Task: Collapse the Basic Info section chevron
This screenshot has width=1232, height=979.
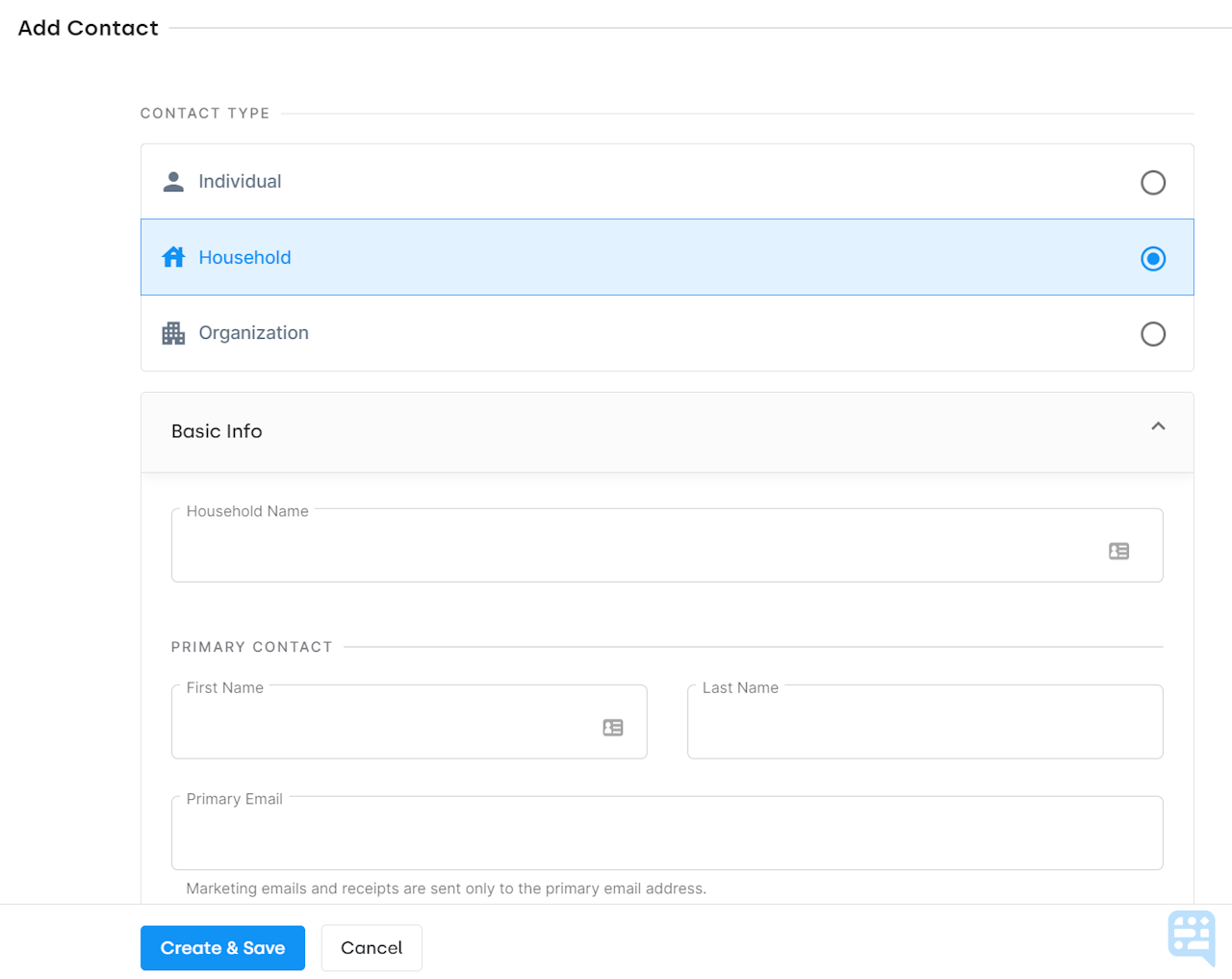Action: [1158, 426]
